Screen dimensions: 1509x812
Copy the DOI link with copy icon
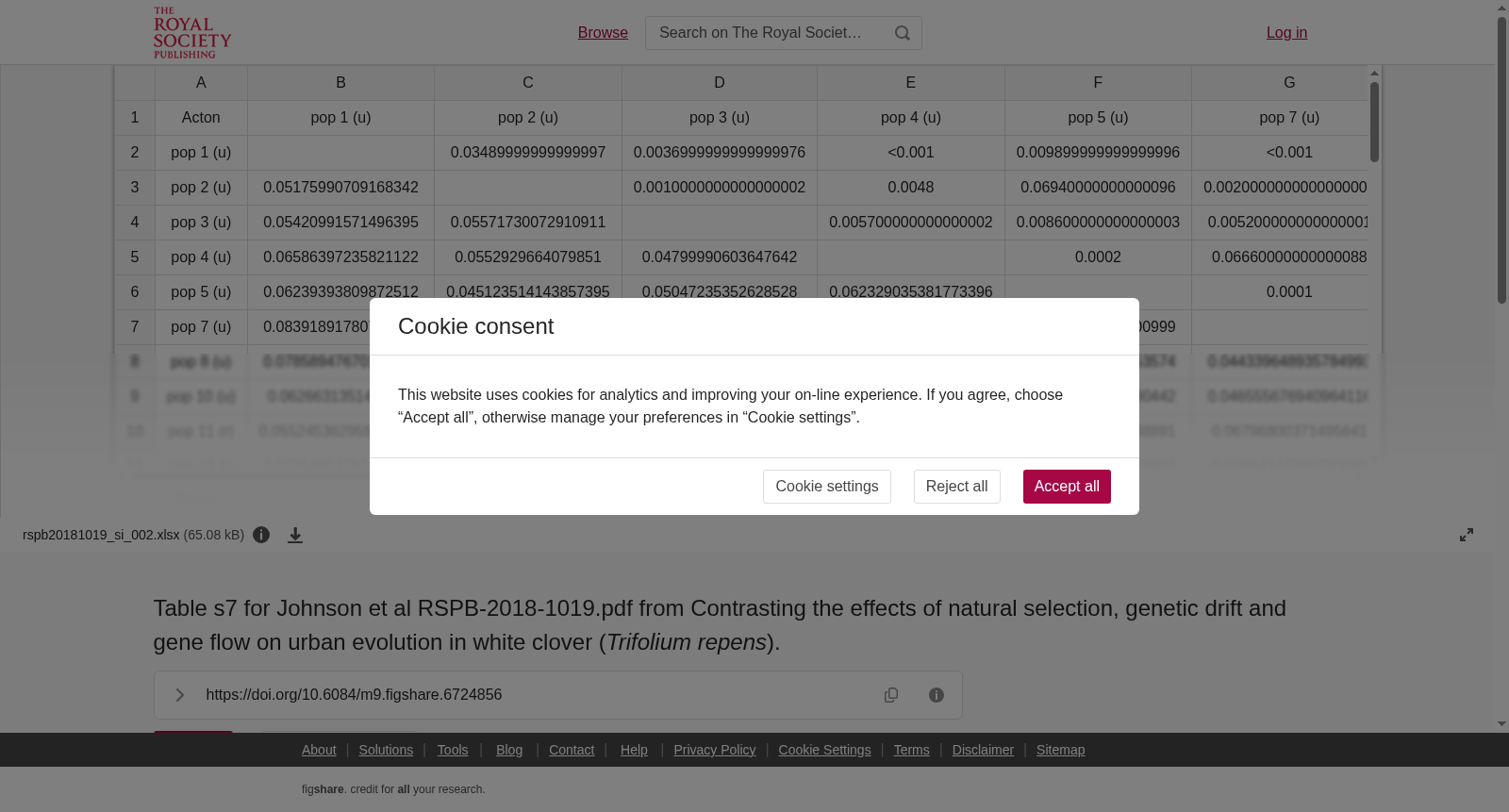(x=891, y=695)
